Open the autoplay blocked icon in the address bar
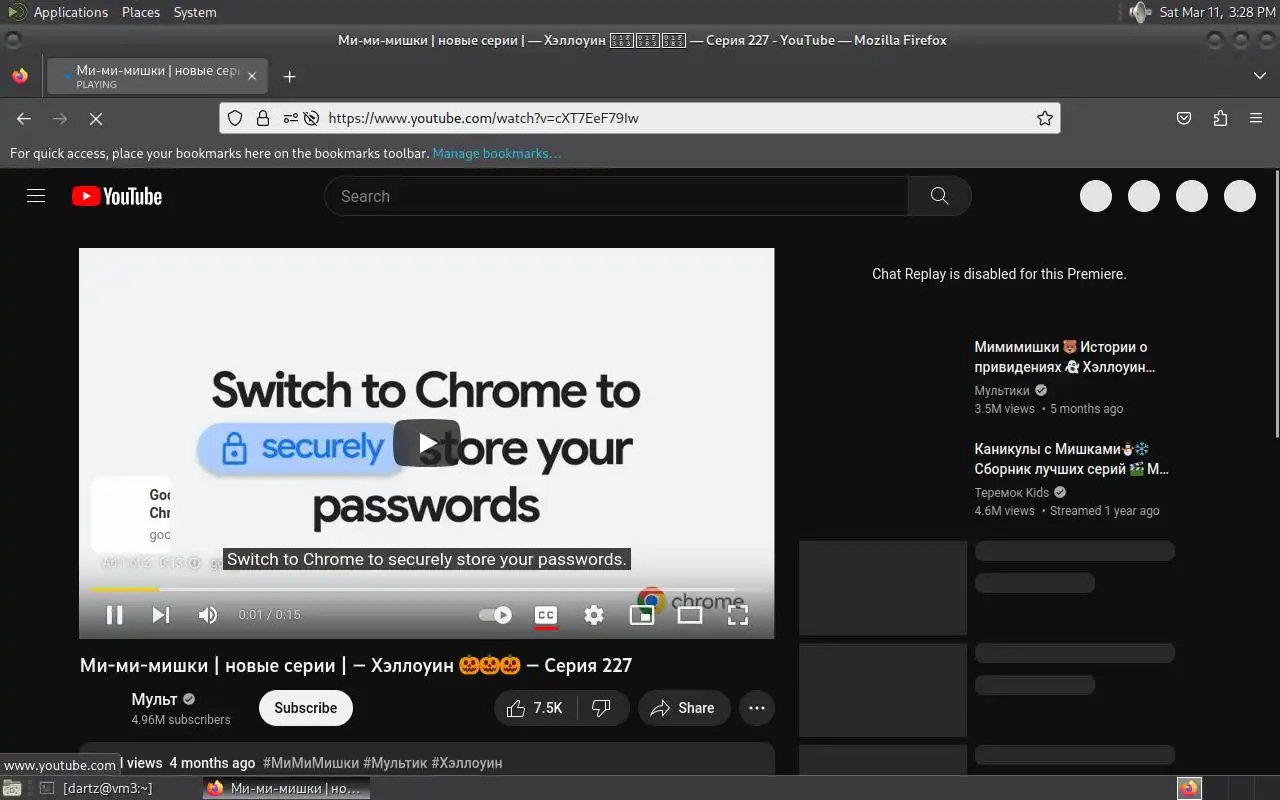Viewport: 1280px width, 800px height. tap(311, 118)
